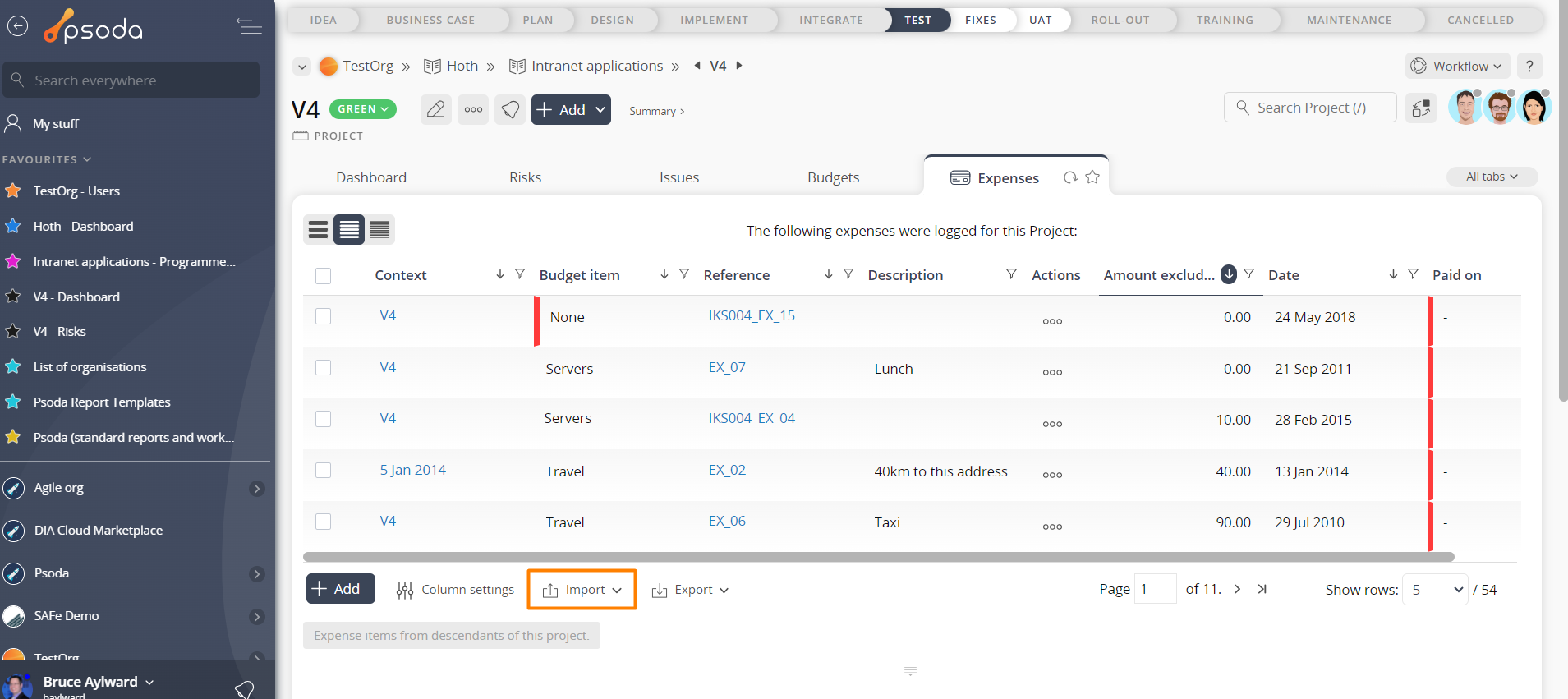
Task: Open the help question mark button
Action: pos(1529,66)
